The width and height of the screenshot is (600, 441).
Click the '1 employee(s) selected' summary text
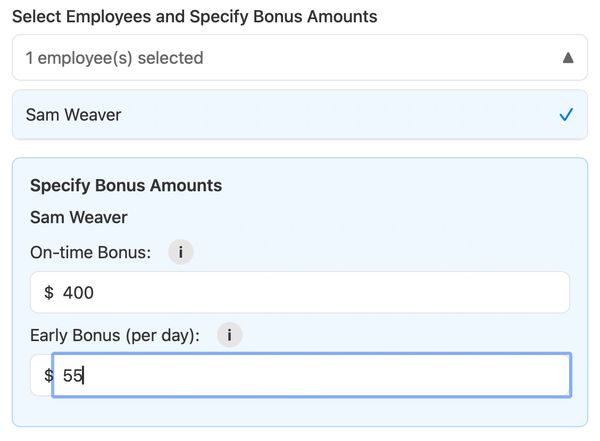(114, 58)
